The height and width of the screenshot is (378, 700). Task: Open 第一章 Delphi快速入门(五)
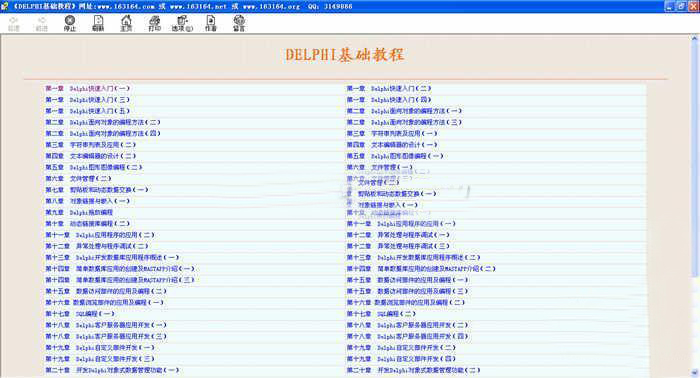(x=88, y=111)
